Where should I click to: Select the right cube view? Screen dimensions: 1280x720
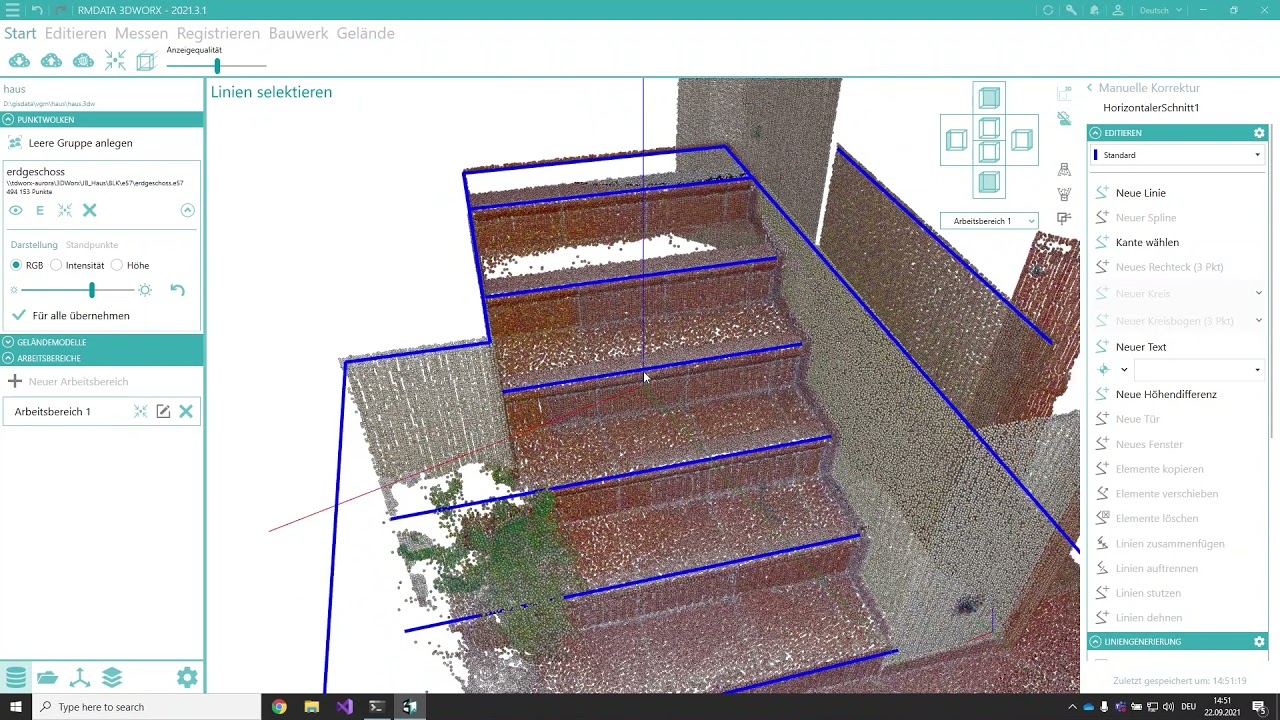[1021, 141]
